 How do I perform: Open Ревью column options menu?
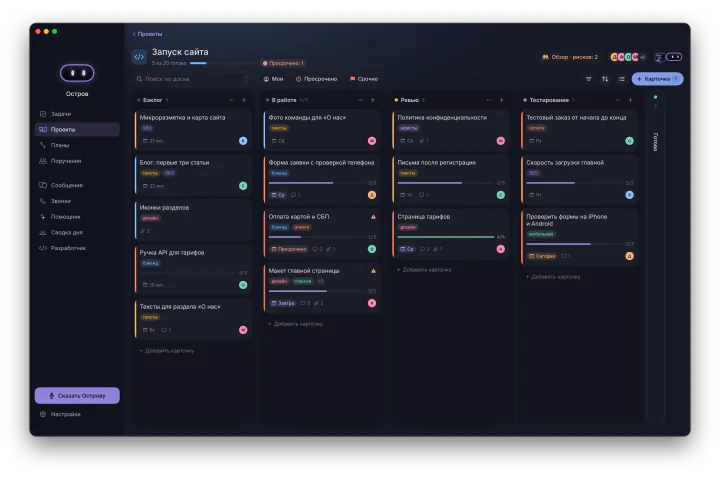coord(489,100)
